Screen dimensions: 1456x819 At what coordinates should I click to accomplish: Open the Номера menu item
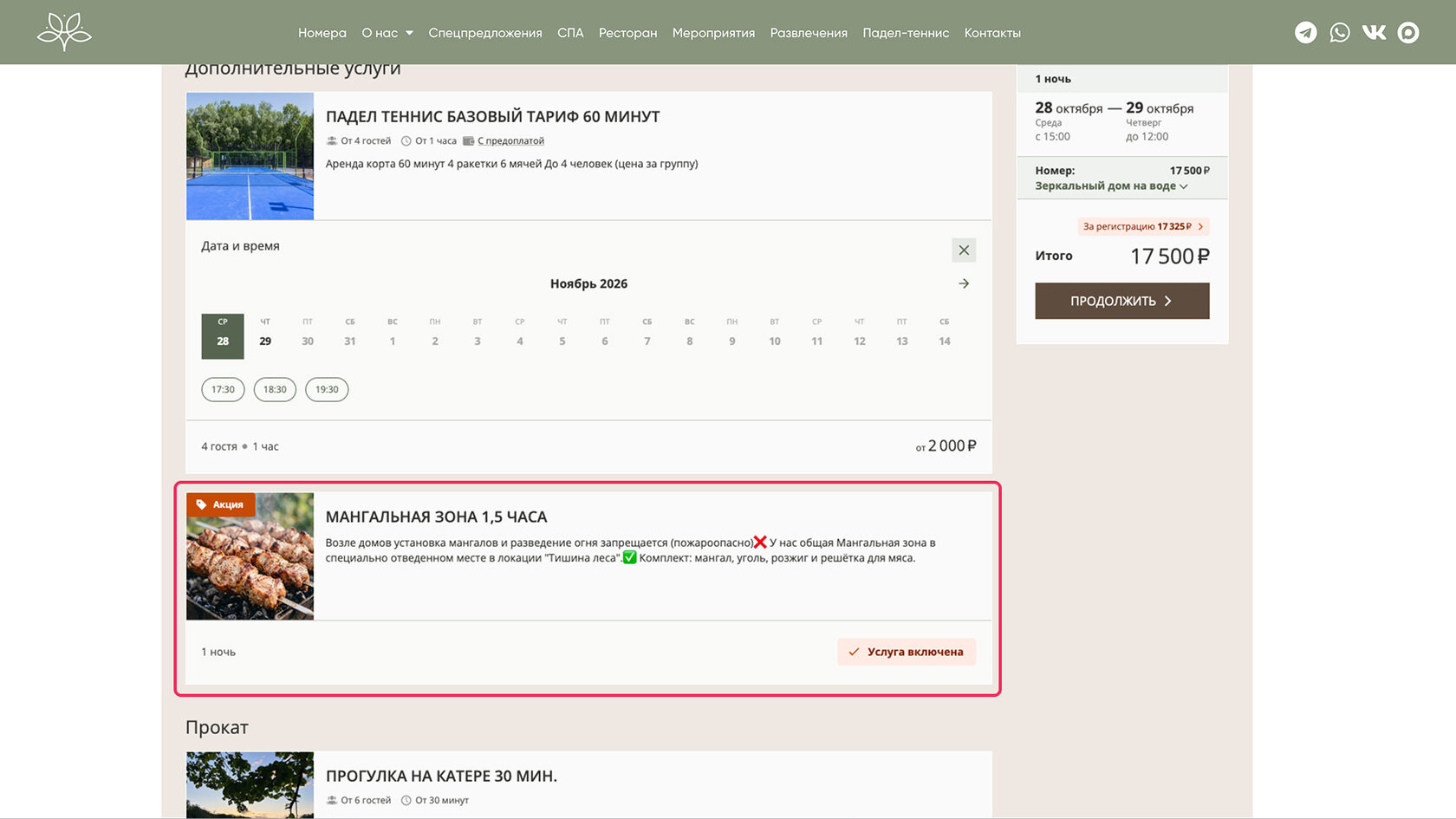click(x=322, y=33)
